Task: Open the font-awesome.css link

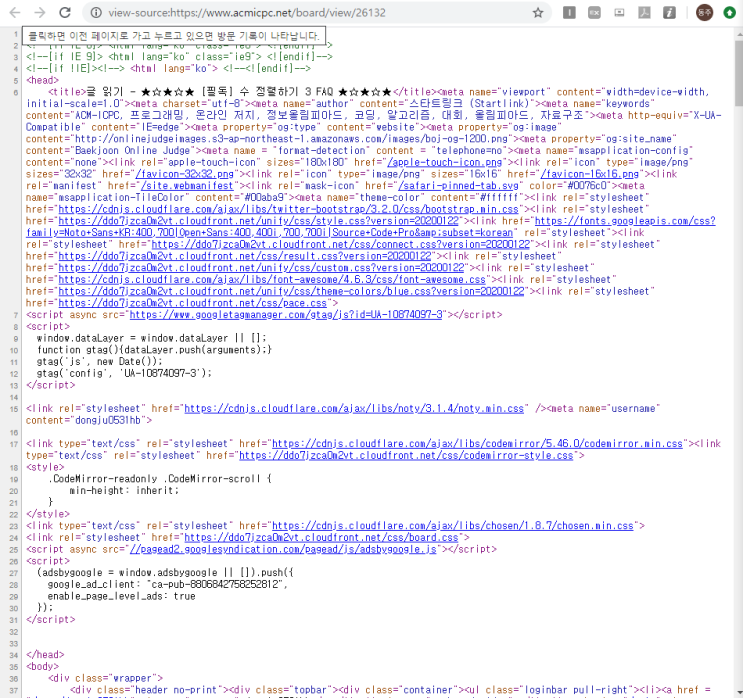Action: (x=272, y=280)
